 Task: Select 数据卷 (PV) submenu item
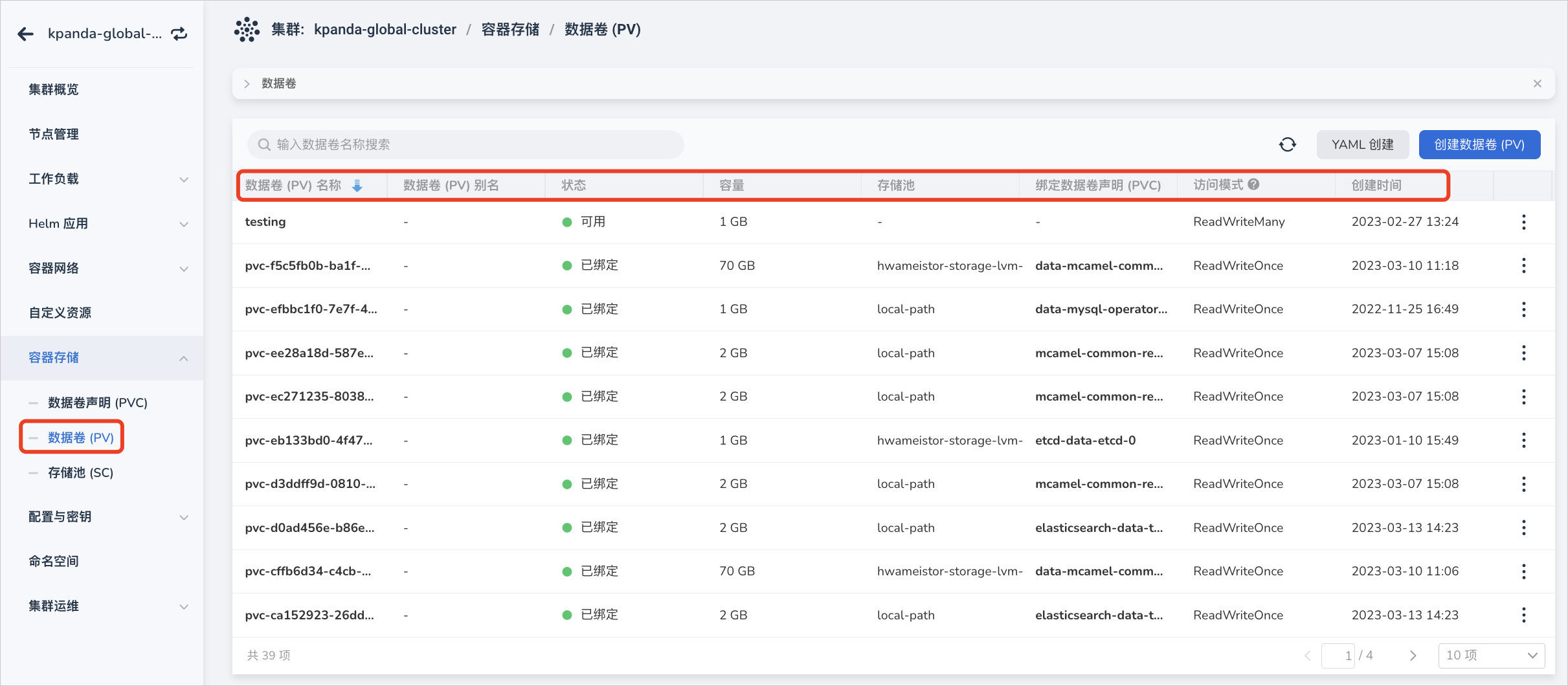click(x=81, y=437)
